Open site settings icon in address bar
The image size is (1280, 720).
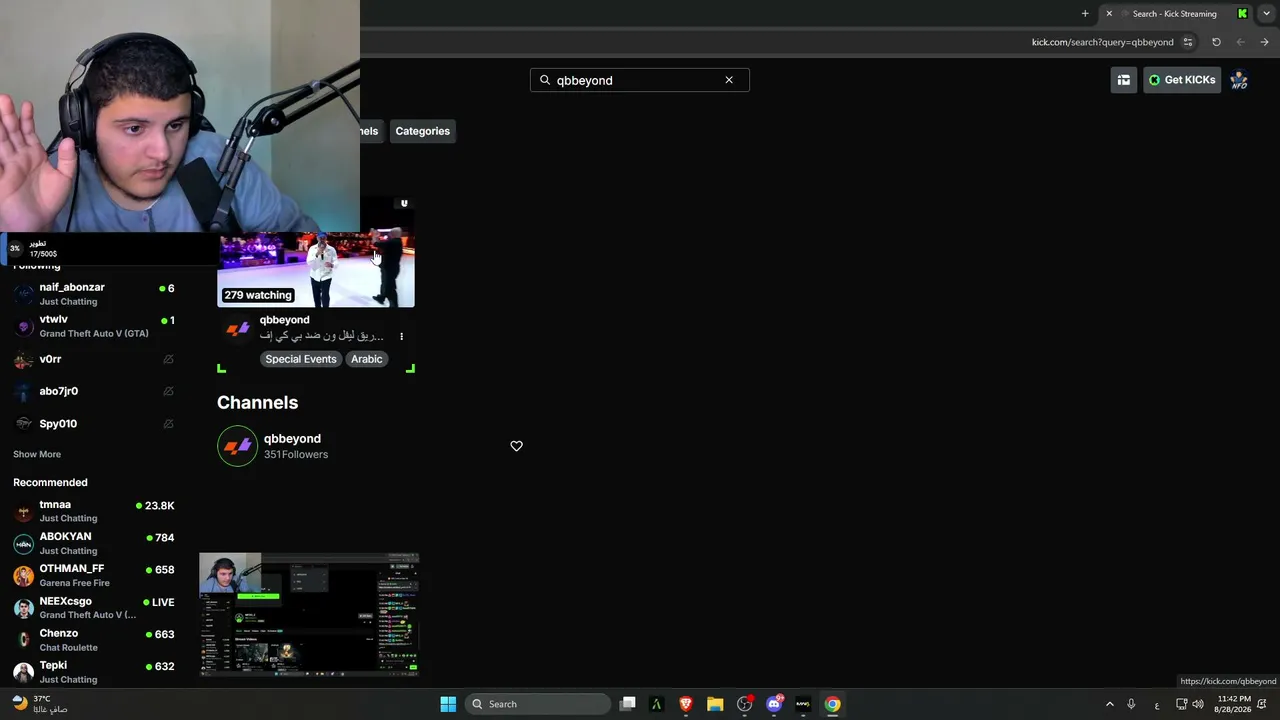coord(1188,42)
